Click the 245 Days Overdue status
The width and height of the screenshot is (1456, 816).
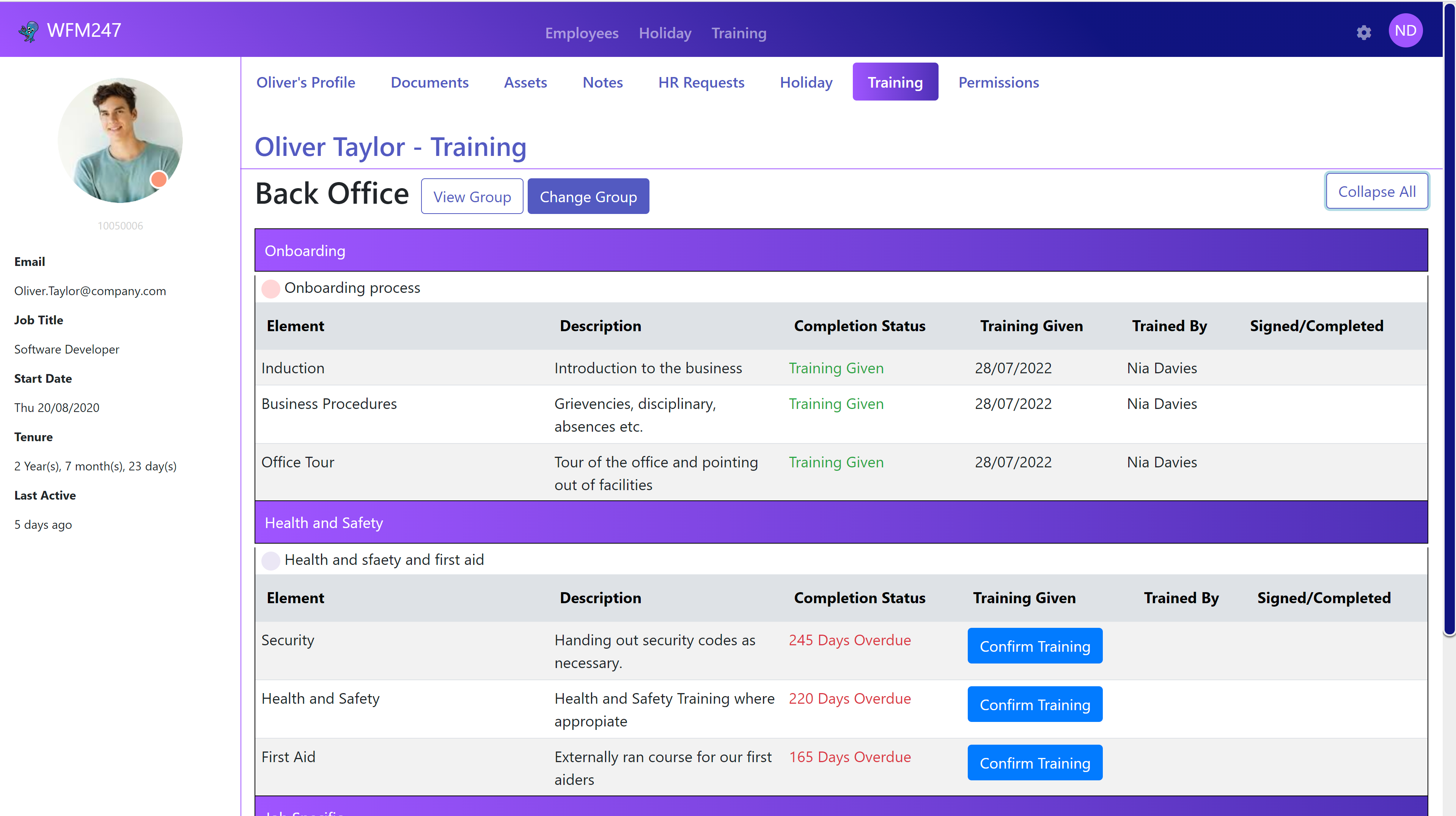tap(849, 640)
